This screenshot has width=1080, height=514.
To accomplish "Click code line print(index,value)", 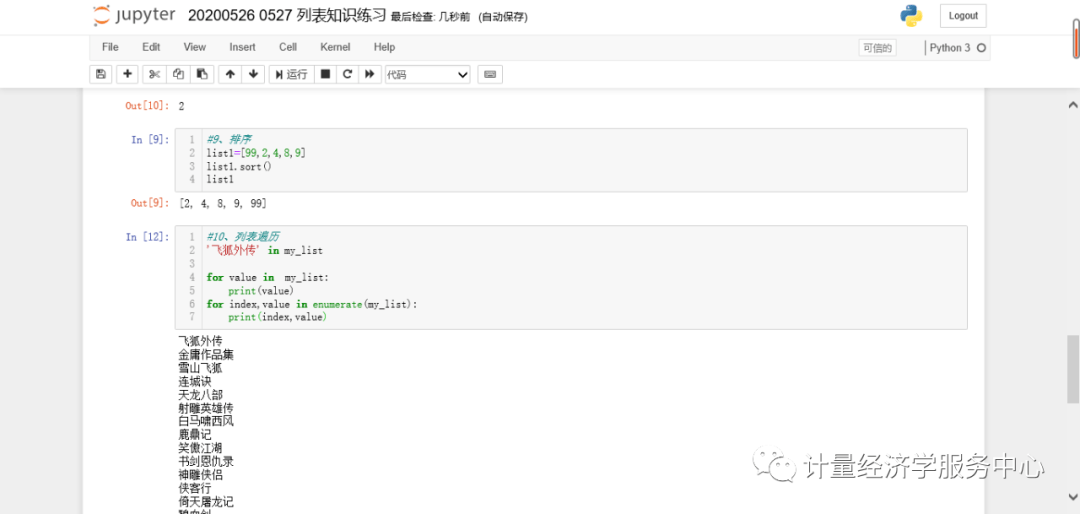I will [278, 317].
